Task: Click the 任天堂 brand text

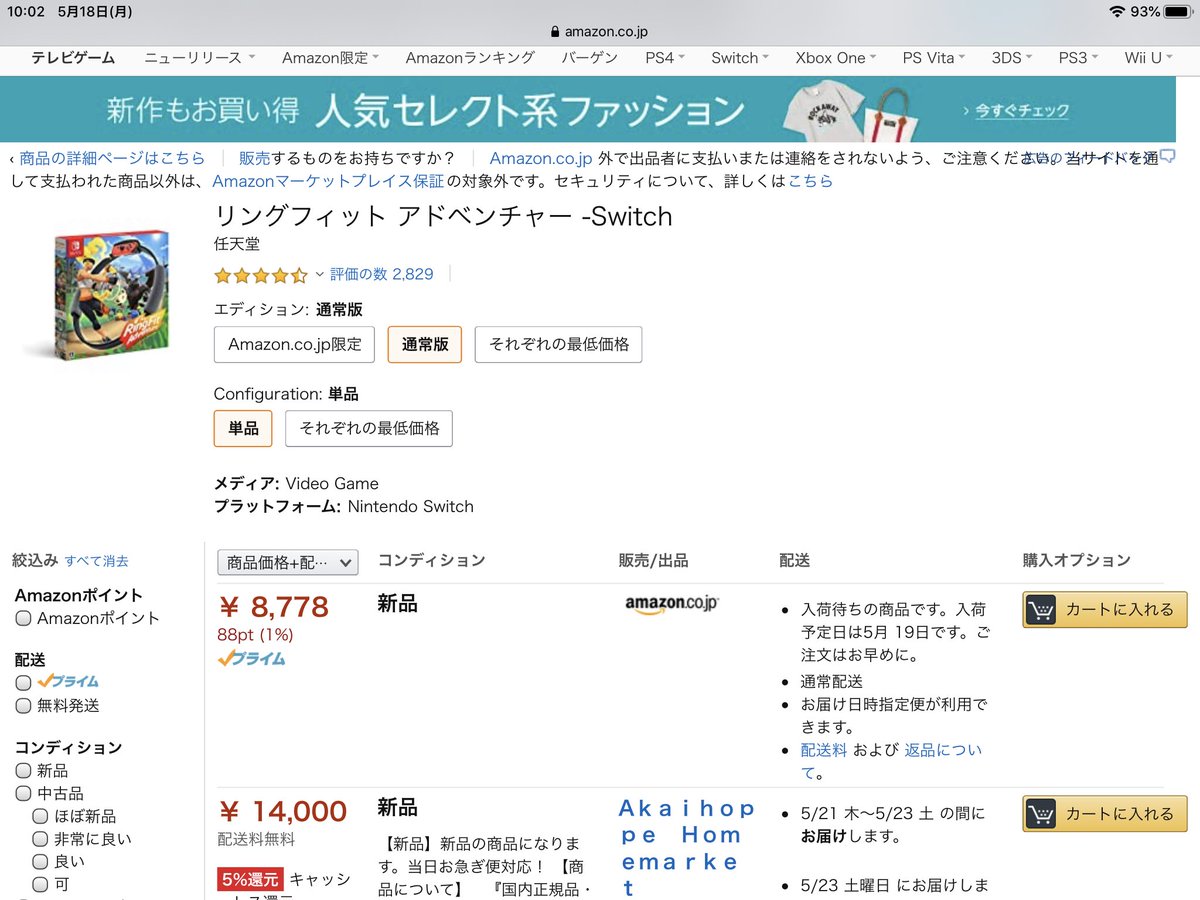Action: 237,244
